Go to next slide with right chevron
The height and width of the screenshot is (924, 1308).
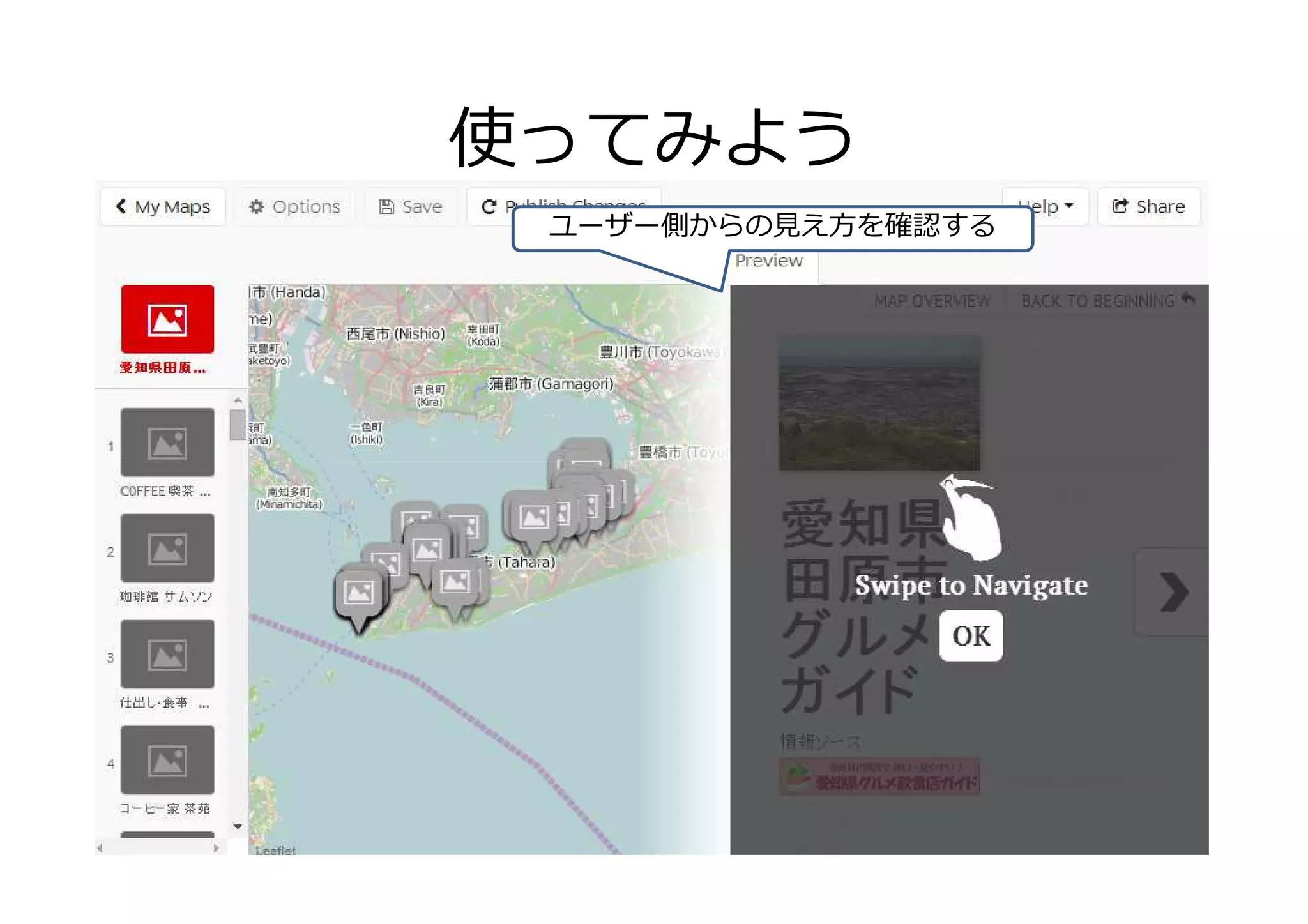(x=1173, y=592)
